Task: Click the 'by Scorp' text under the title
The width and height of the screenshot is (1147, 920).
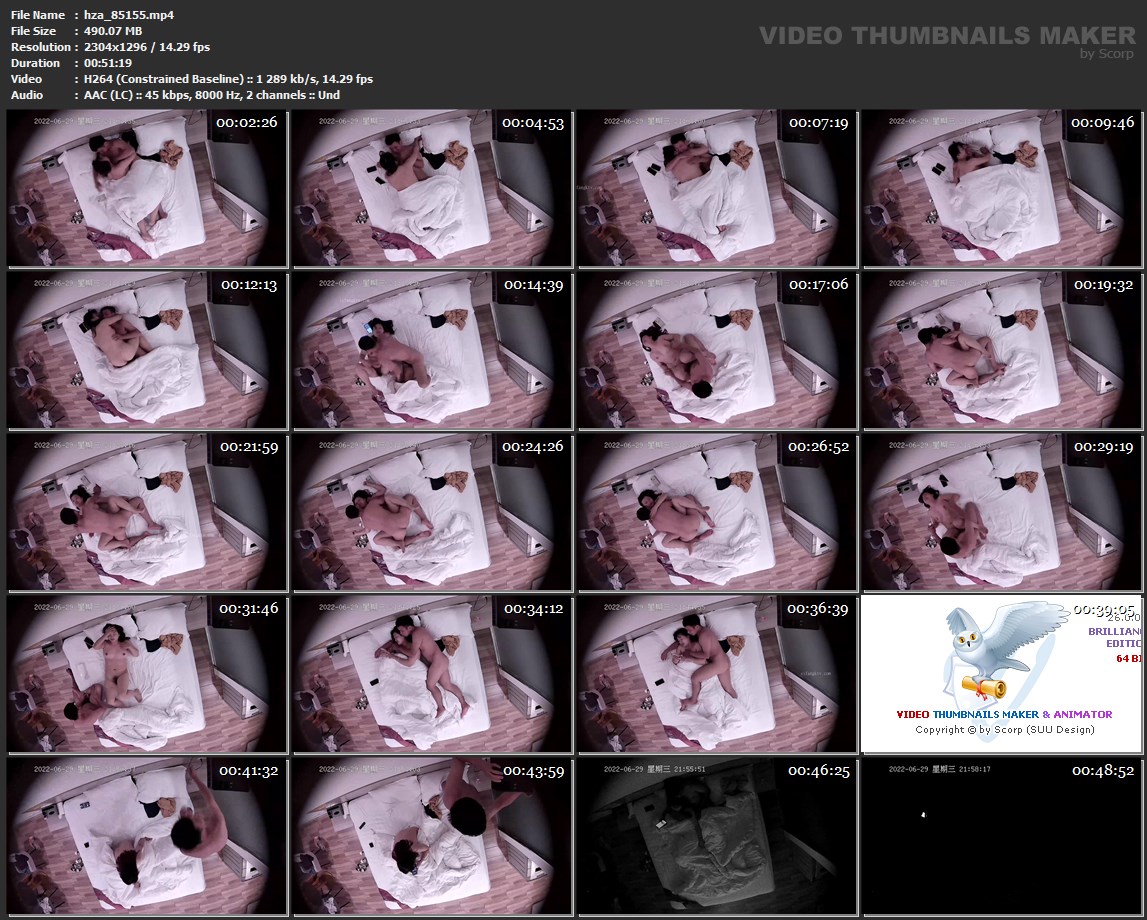Action: [1107, 54]
